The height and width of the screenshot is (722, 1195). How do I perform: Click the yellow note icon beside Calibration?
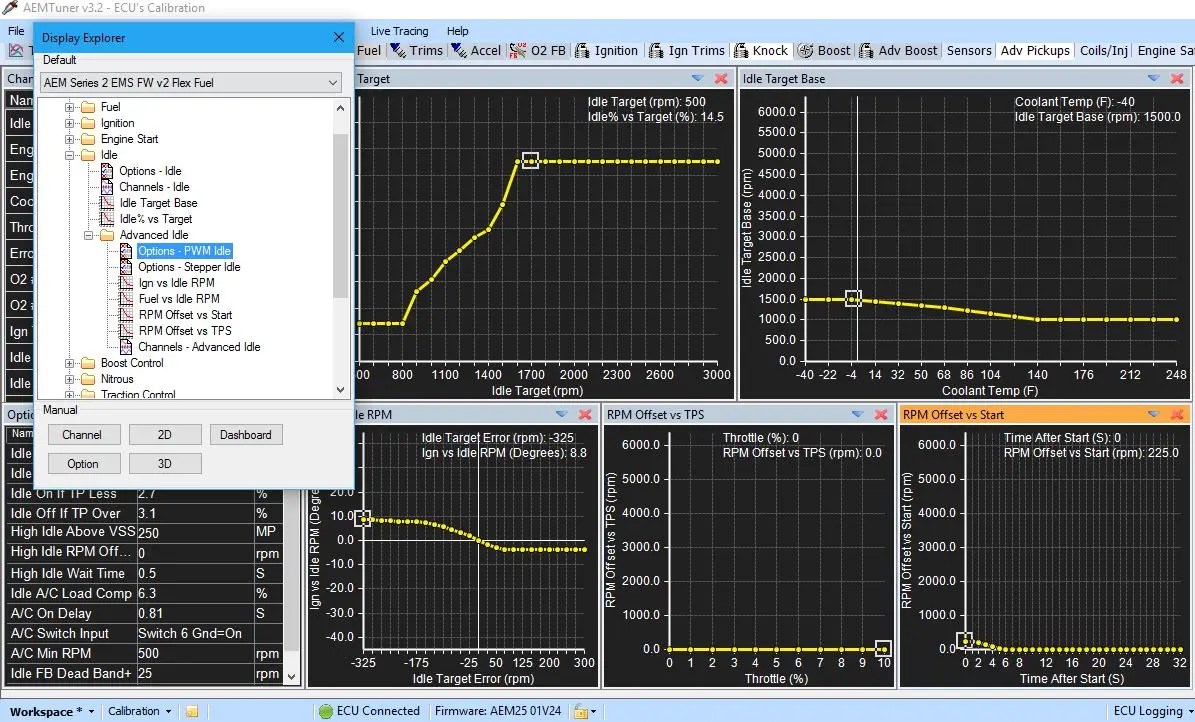click(192, 712)
